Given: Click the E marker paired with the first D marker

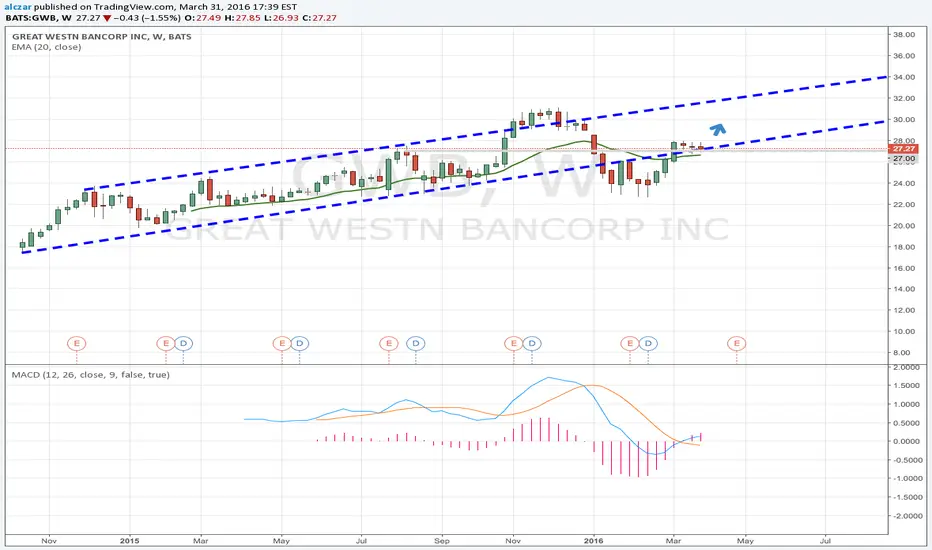Looking at the screenshot, I should [x=165, y=343].
